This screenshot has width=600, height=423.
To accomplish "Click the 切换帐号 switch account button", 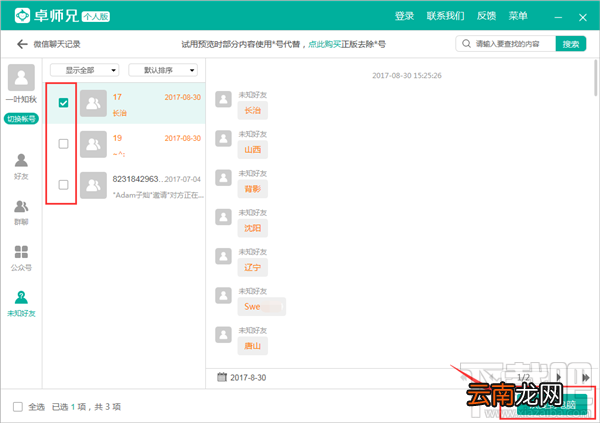I will click(x=21, y=119).
